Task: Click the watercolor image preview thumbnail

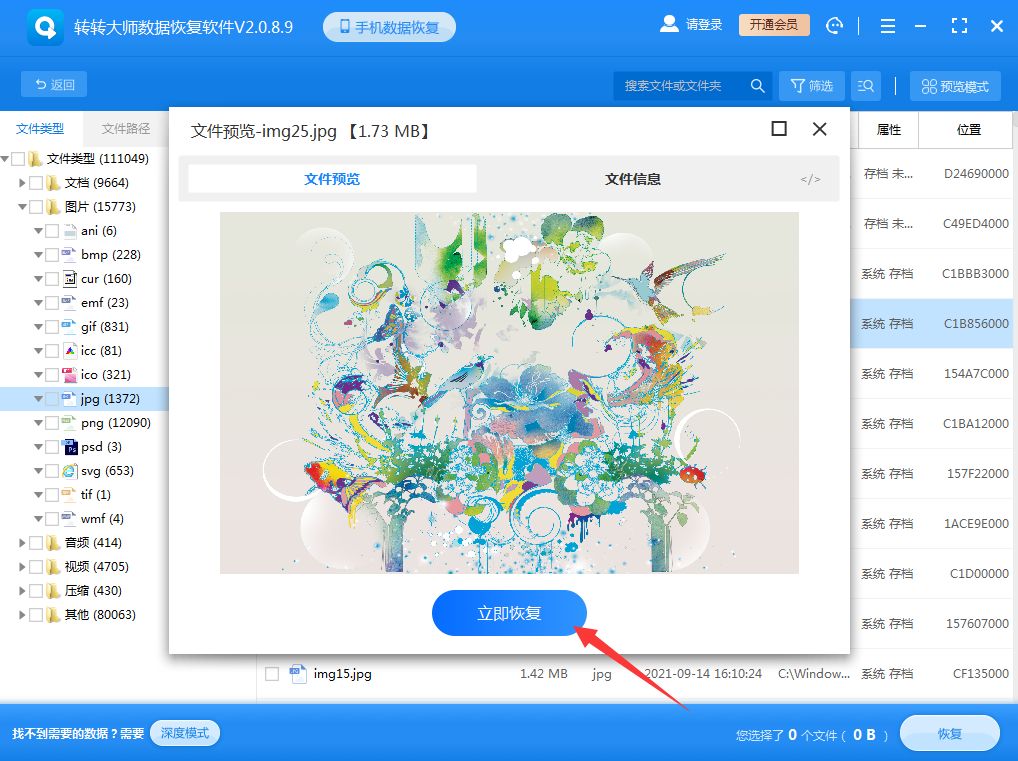Action: [x=509, y=390]
